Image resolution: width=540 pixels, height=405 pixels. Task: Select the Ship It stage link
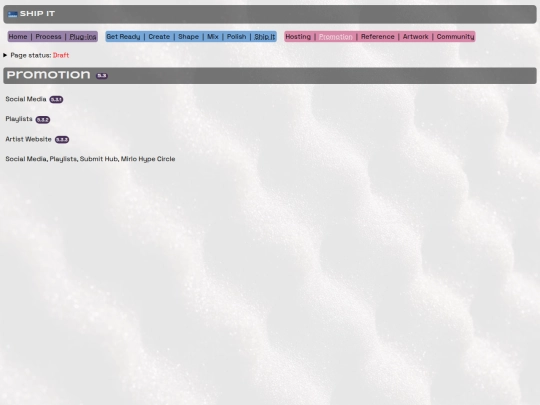(264, 37)
